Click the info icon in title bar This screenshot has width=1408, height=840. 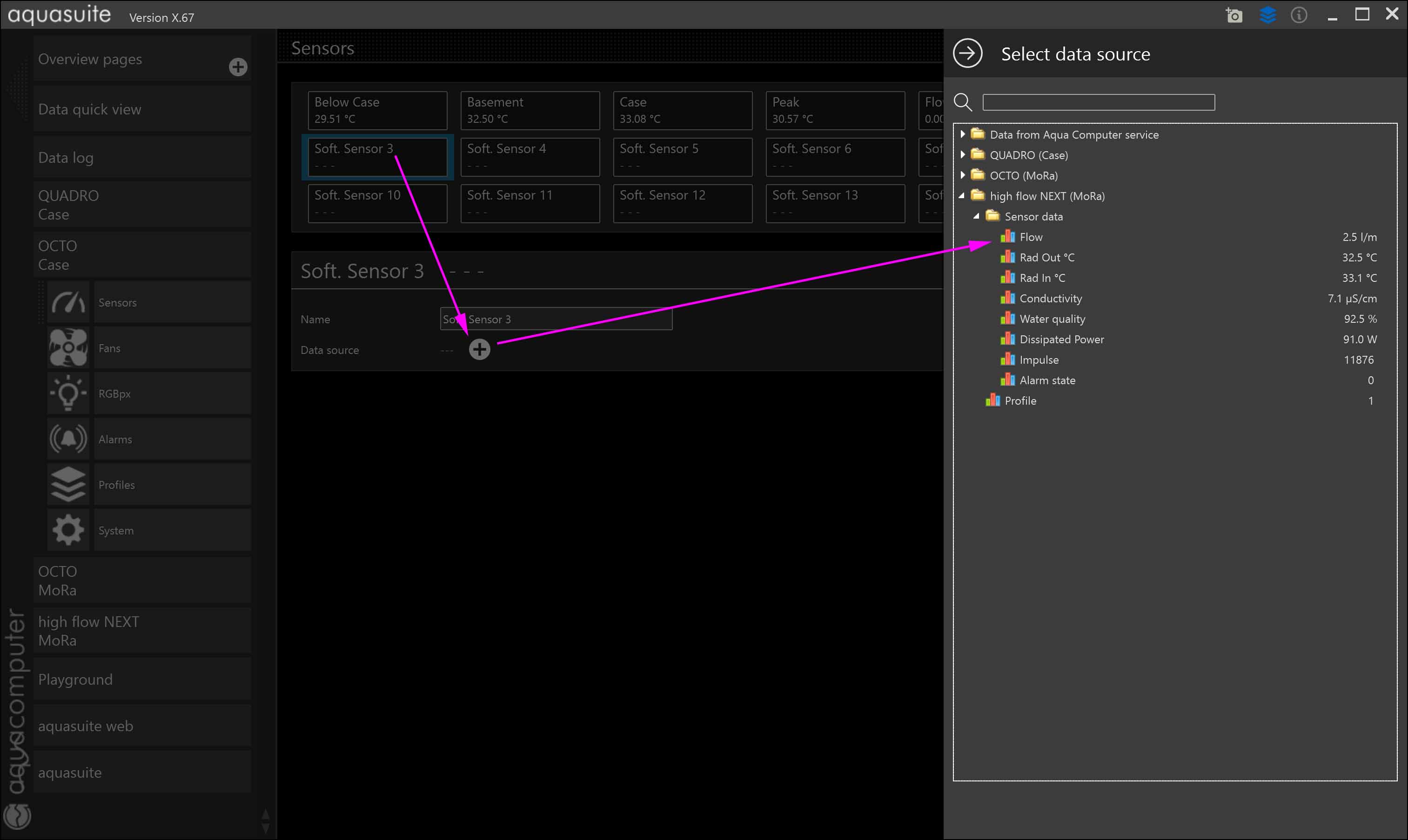tap(1299, 15)
